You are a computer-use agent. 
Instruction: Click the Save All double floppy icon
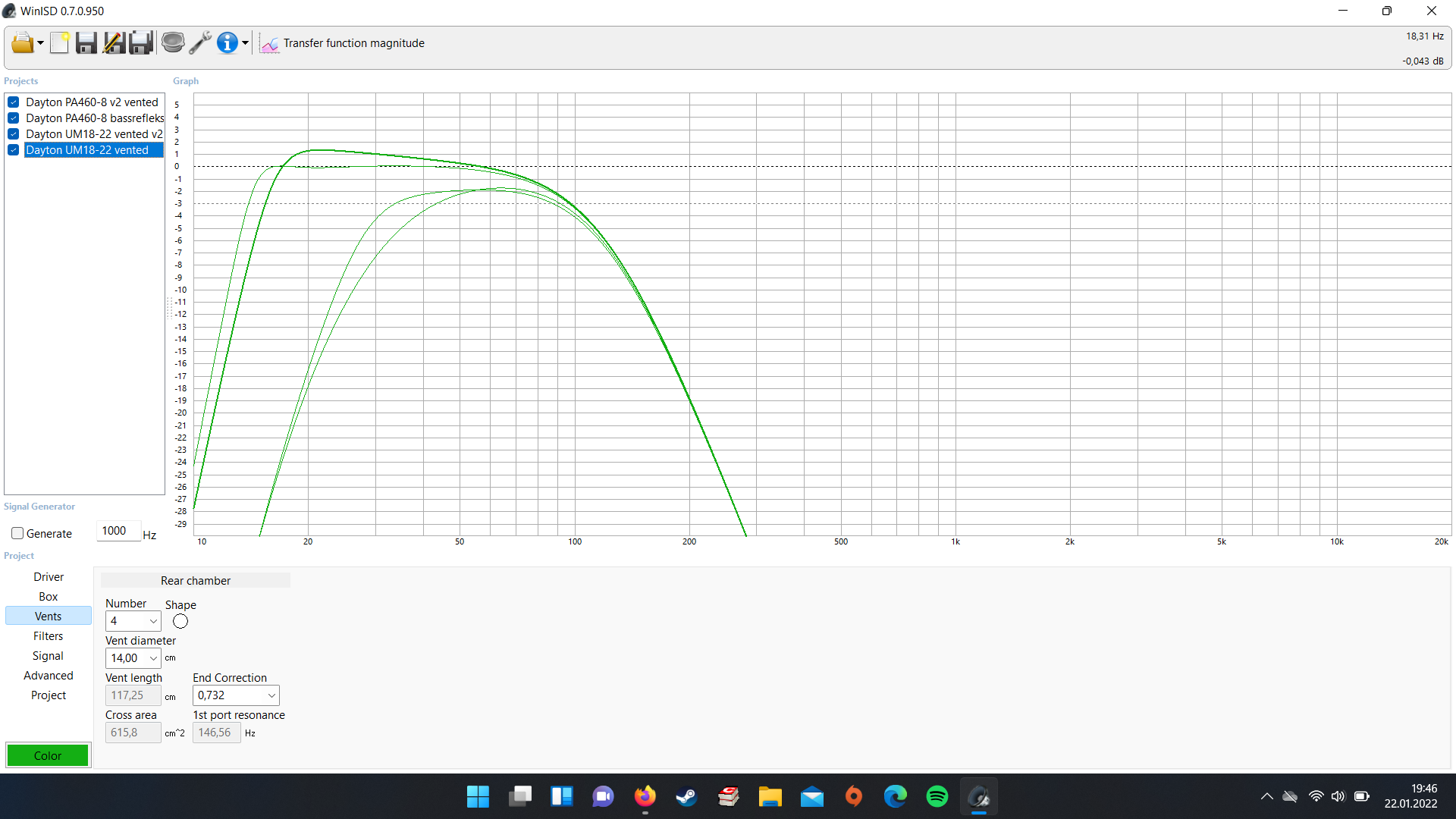(141, 43)
